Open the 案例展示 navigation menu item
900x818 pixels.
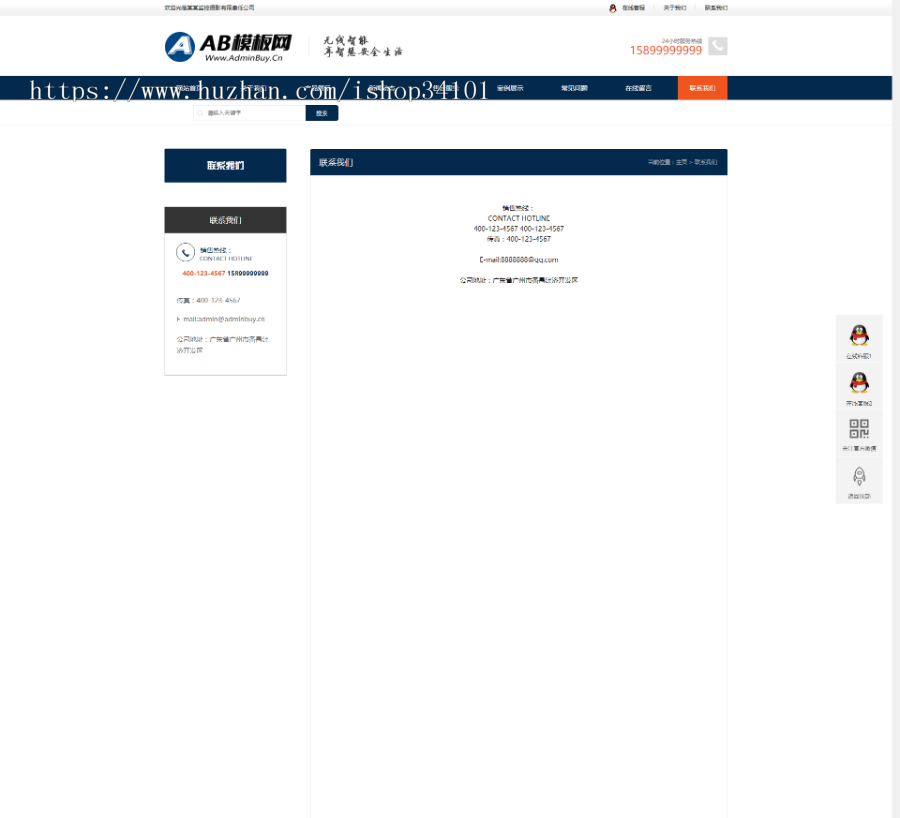pyautogui.click(x=511, y=88)
